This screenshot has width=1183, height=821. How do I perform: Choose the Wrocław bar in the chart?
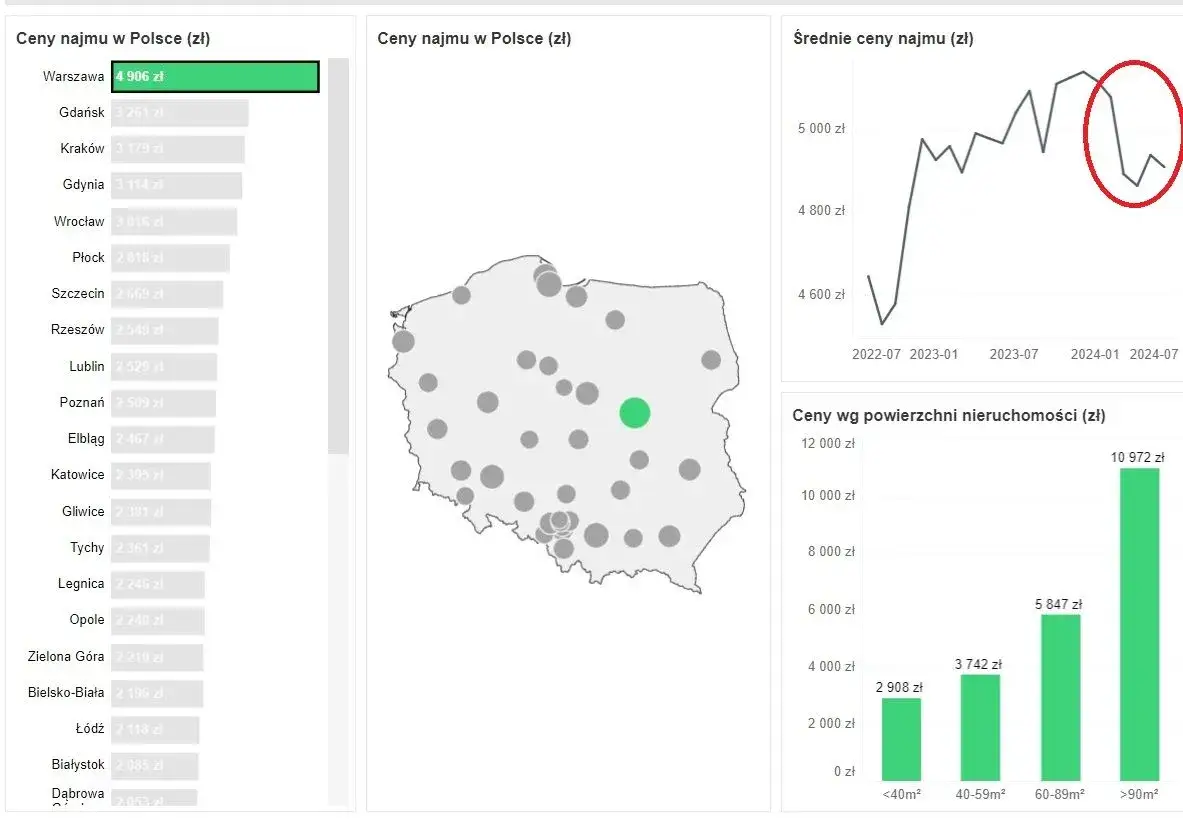[174, 222]
